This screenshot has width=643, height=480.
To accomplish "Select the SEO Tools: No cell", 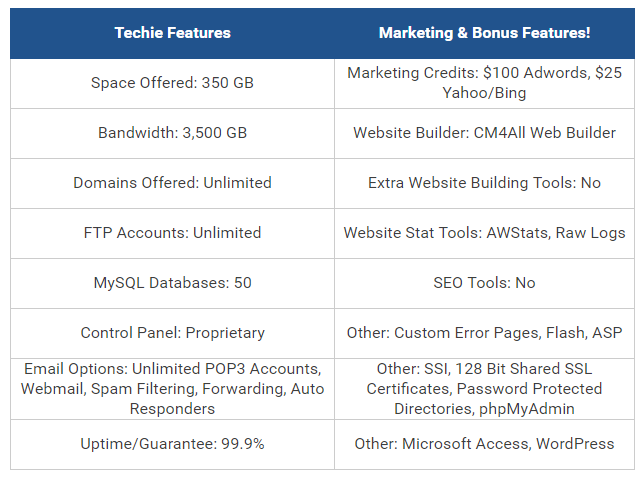I will coord(484,283).
